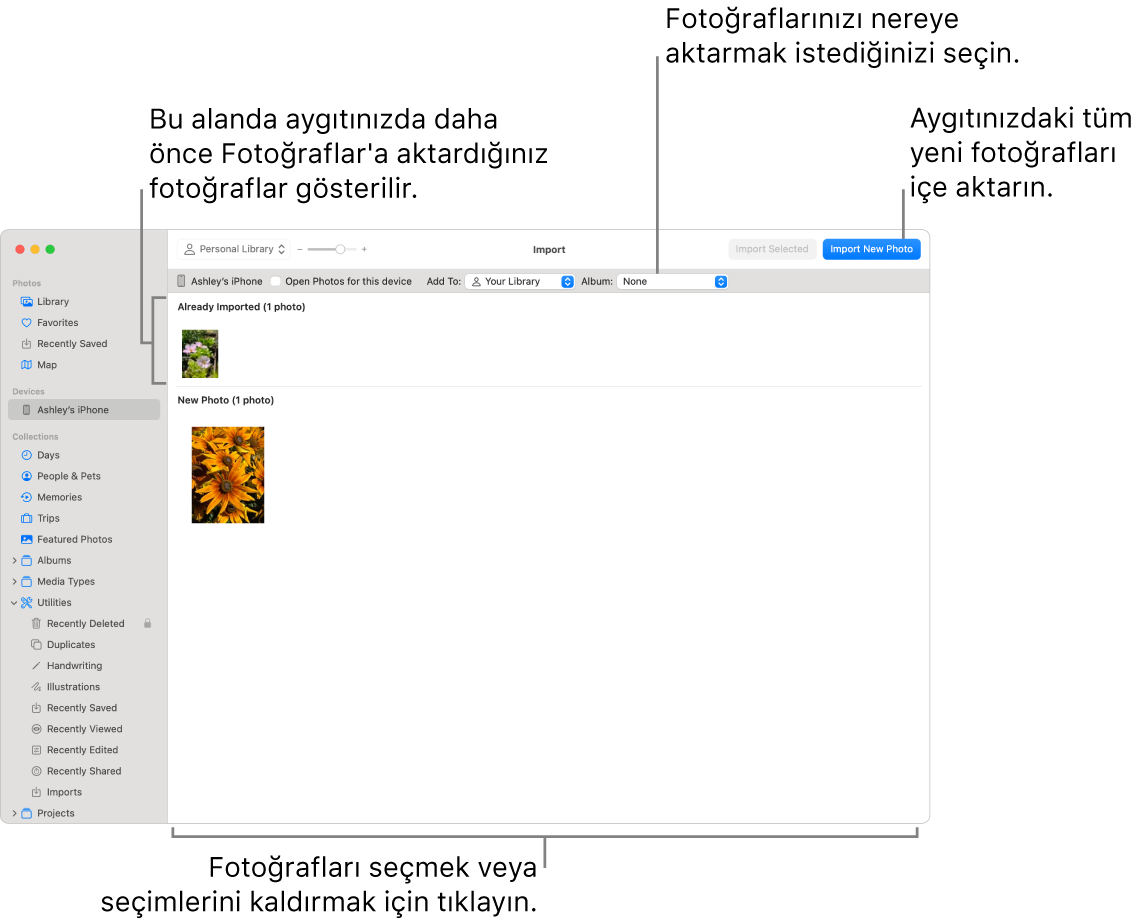The width and height of the screenshot is (1138, 923).
Task: Click the Recently Deleted trash icon
Action: [x=36, y=624]
